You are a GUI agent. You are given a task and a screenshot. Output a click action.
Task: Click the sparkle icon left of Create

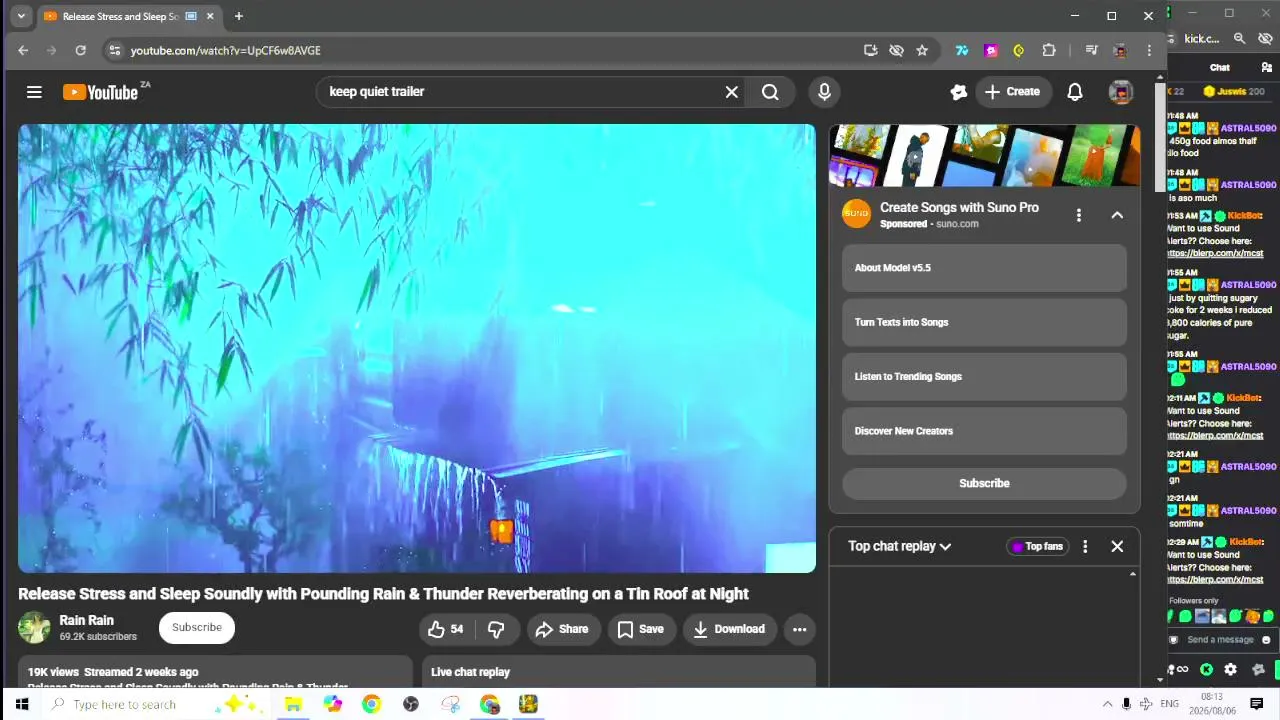[x=959, y=92]
